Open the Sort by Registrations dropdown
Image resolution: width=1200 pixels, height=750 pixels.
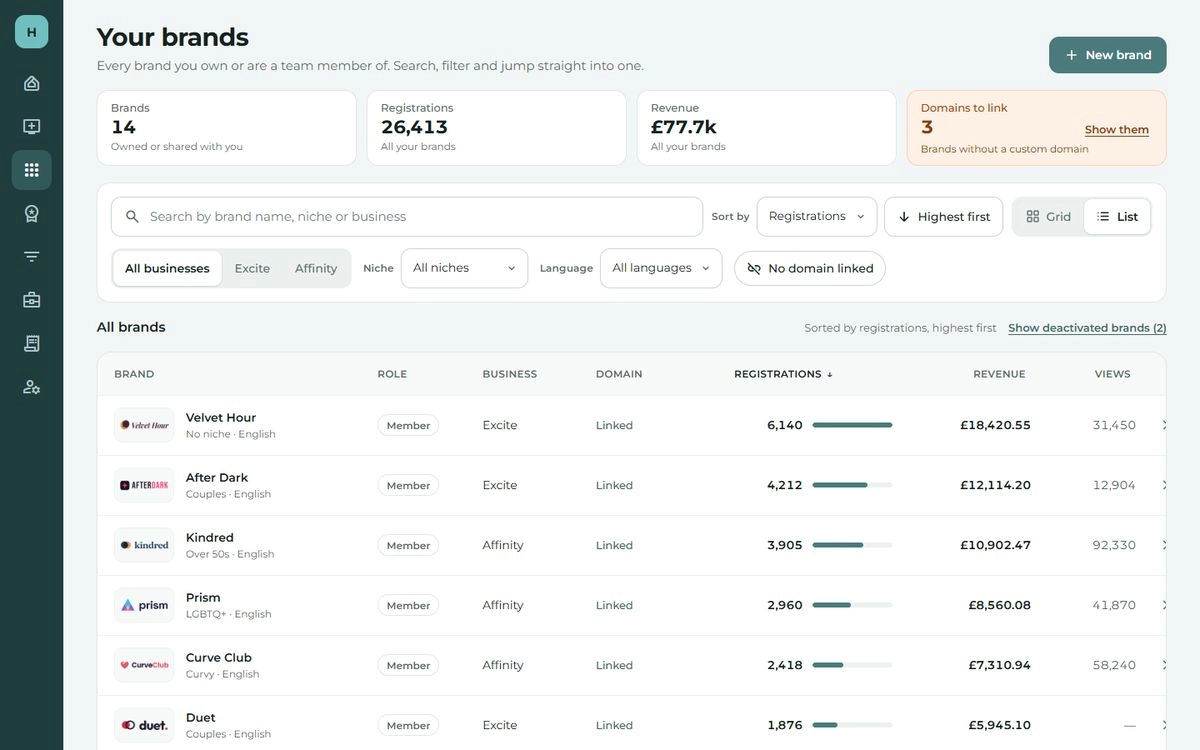click(817, 217)
